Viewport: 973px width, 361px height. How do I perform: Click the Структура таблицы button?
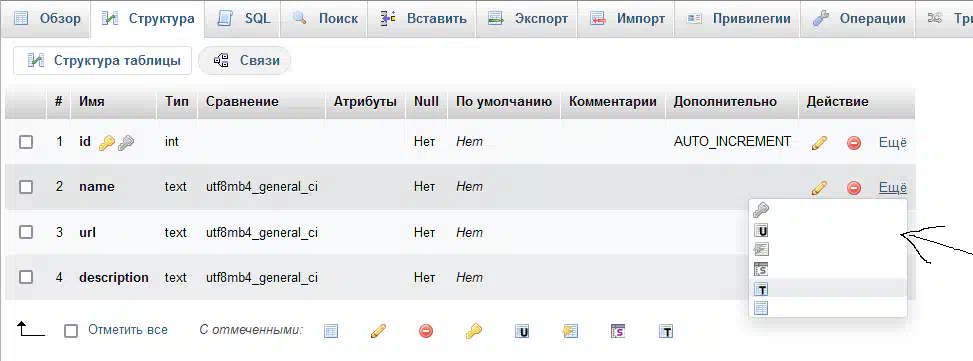(x=103, y=61)
